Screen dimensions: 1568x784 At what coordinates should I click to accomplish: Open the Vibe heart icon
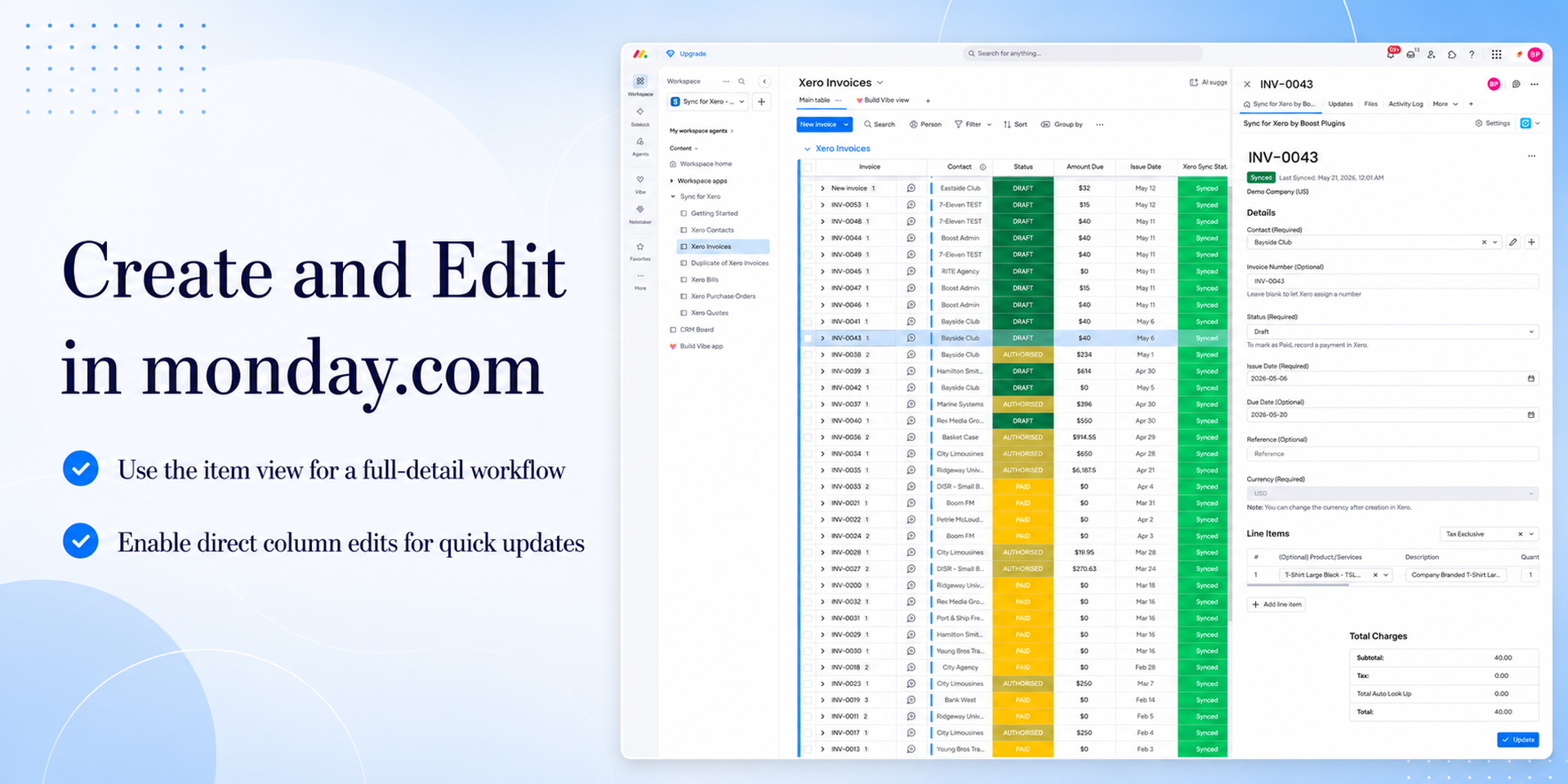pyautogui.click(x=640, y=180)
